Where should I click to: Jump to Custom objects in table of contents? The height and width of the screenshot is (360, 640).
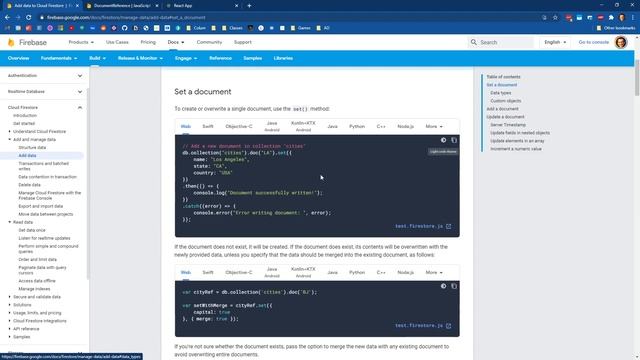(x=505, y=101)
